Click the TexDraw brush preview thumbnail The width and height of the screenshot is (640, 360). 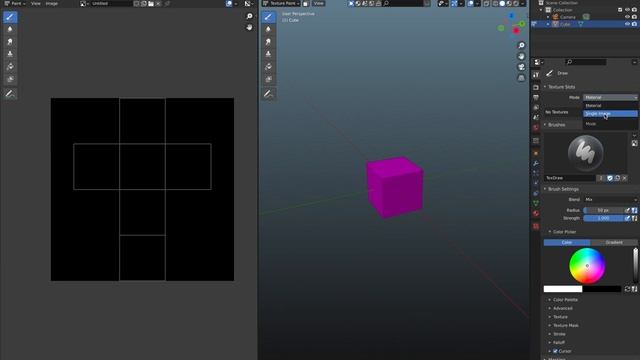tap(585, 153)
